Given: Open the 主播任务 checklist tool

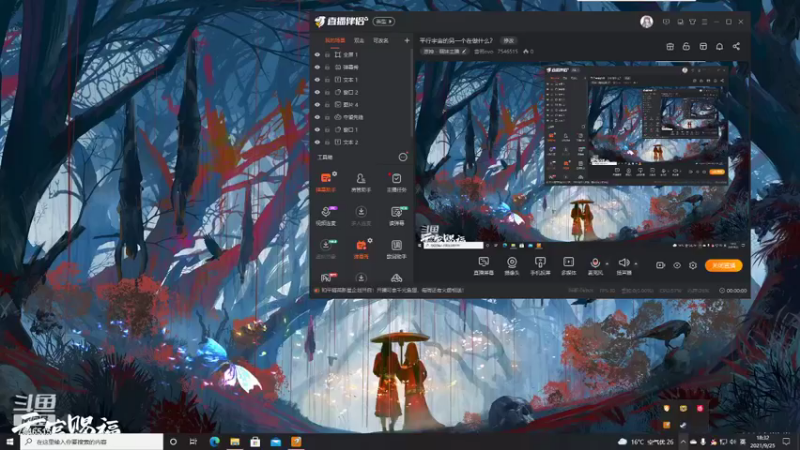Looking at the screenshot, I should (396, 182).
